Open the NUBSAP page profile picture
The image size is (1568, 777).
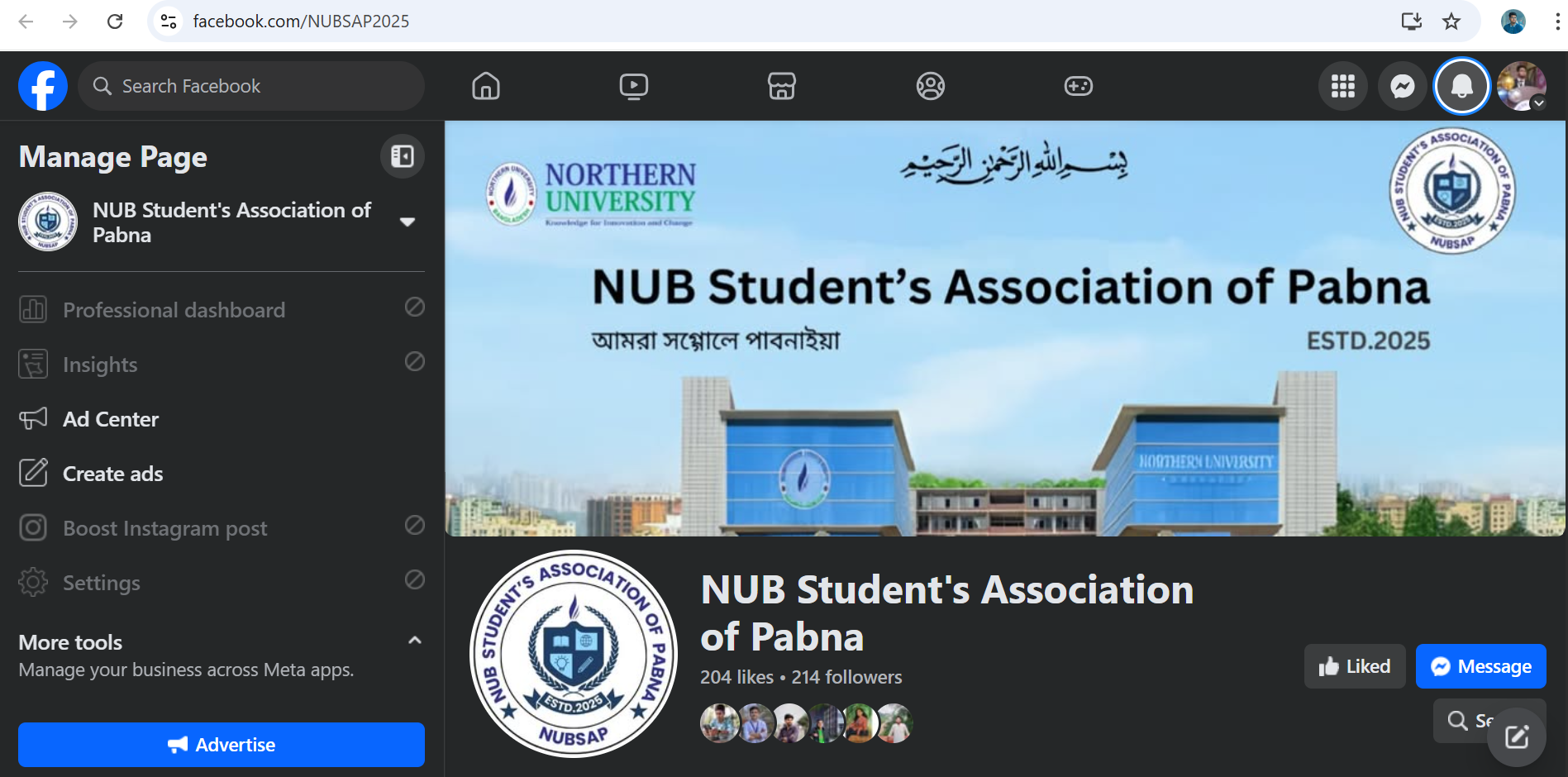(574, 654)
